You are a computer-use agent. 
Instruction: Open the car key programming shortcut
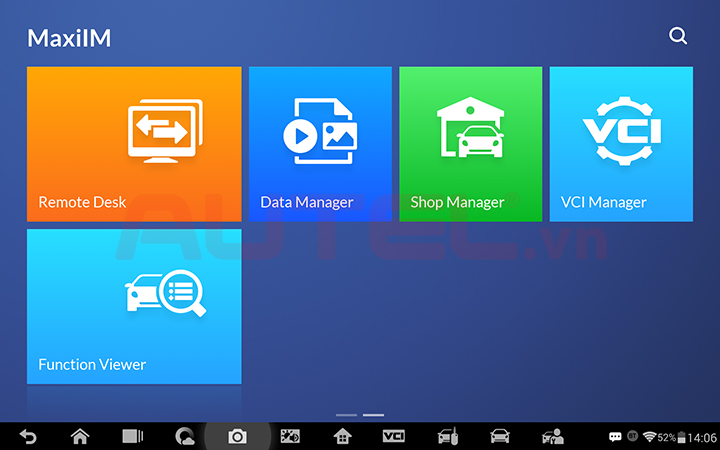point(448,436)
